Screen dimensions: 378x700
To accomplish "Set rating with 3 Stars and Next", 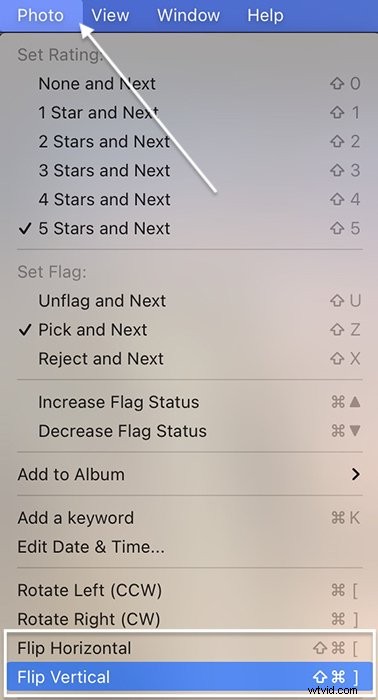I will 189,171.
